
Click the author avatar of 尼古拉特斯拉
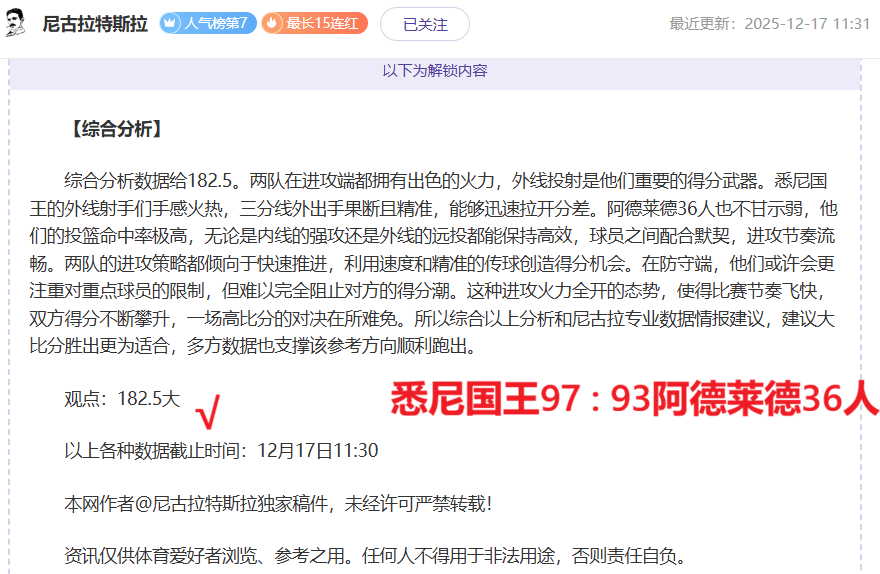click(16, 23)
